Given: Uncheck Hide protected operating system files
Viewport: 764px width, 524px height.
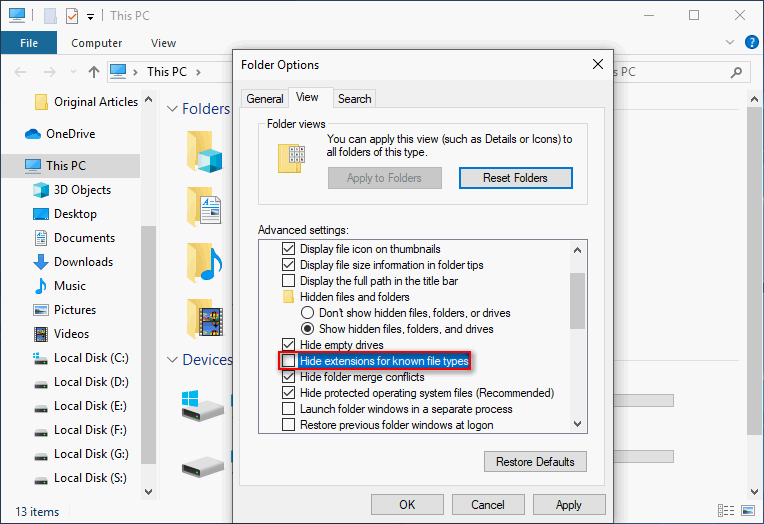Looking at the screenshot, I should tap(288, 393).
